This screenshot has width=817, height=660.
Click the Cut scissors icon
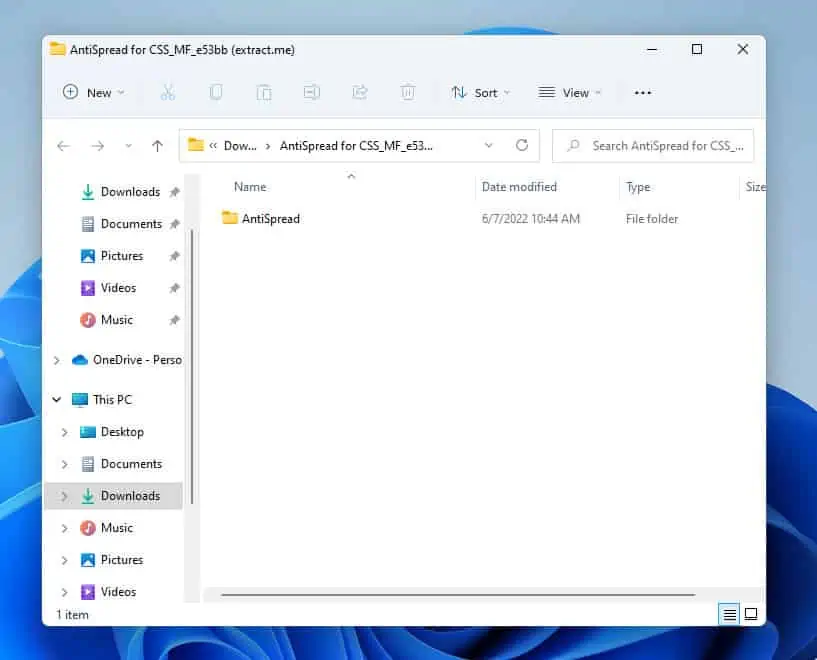pos(168,93)
